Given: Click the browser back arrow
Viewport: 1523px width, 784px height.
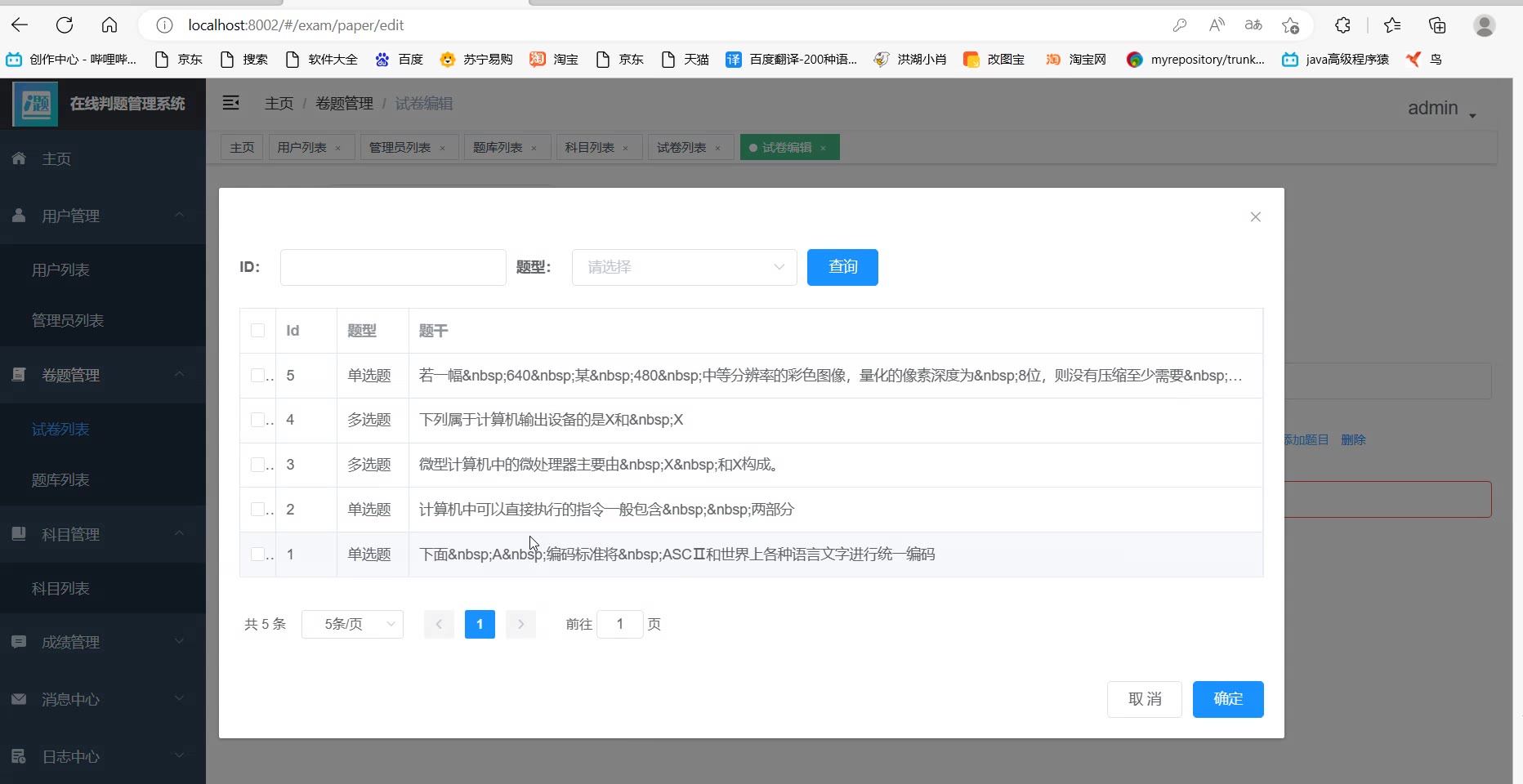Looking at the screenshot, I should pos(20,25).
